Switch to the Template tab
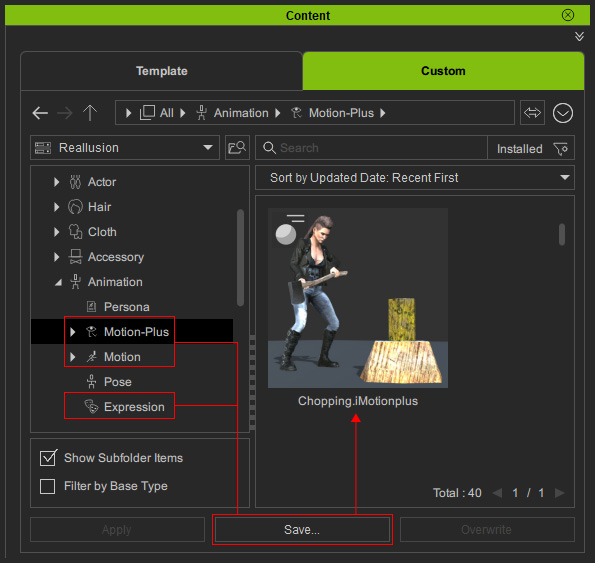Image resolution: width=595 pixels, height=563 pixels. click(162, 71)
